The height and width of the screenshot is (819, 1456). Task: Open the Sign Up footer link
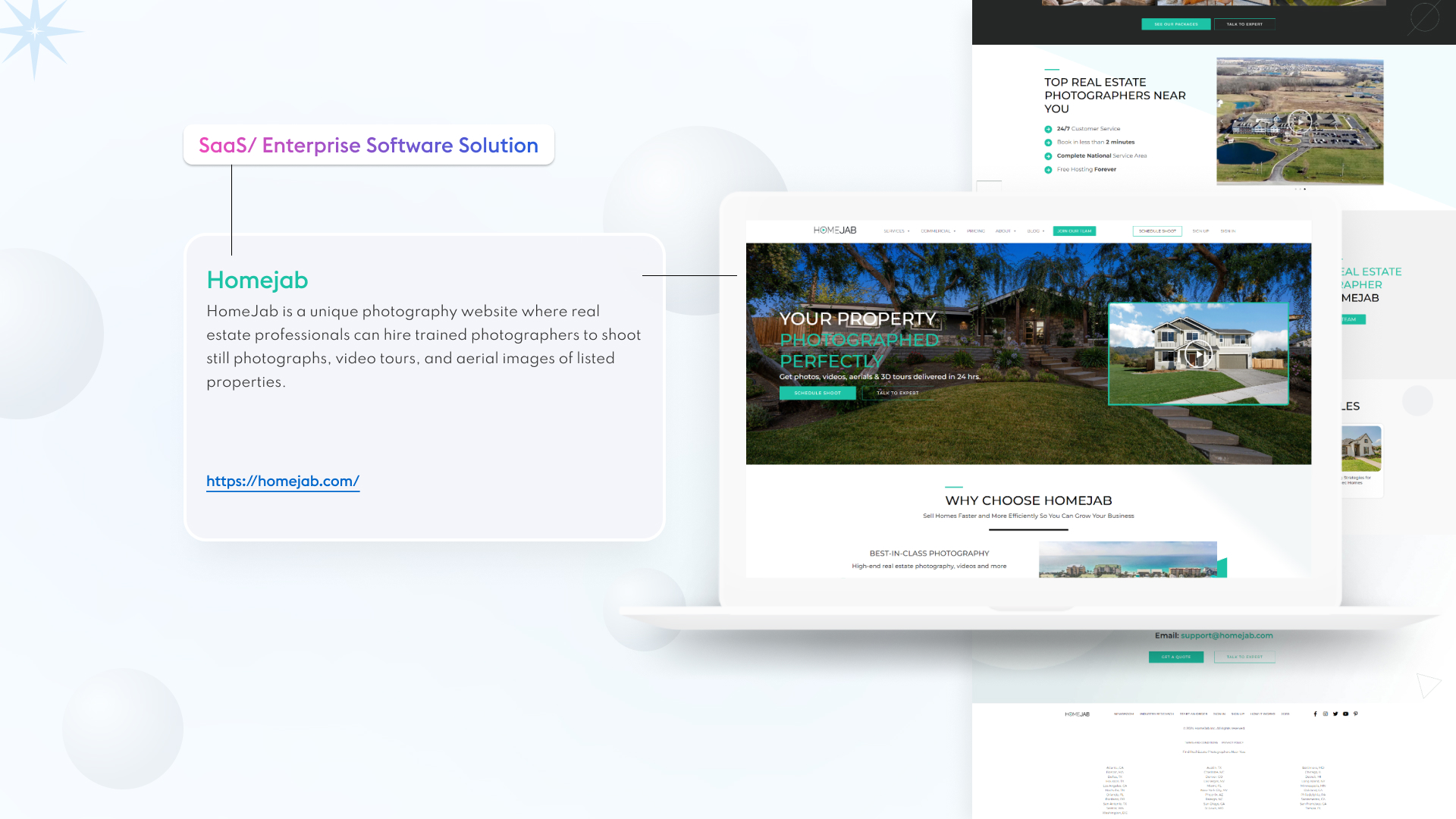(x=1238, y=714)
